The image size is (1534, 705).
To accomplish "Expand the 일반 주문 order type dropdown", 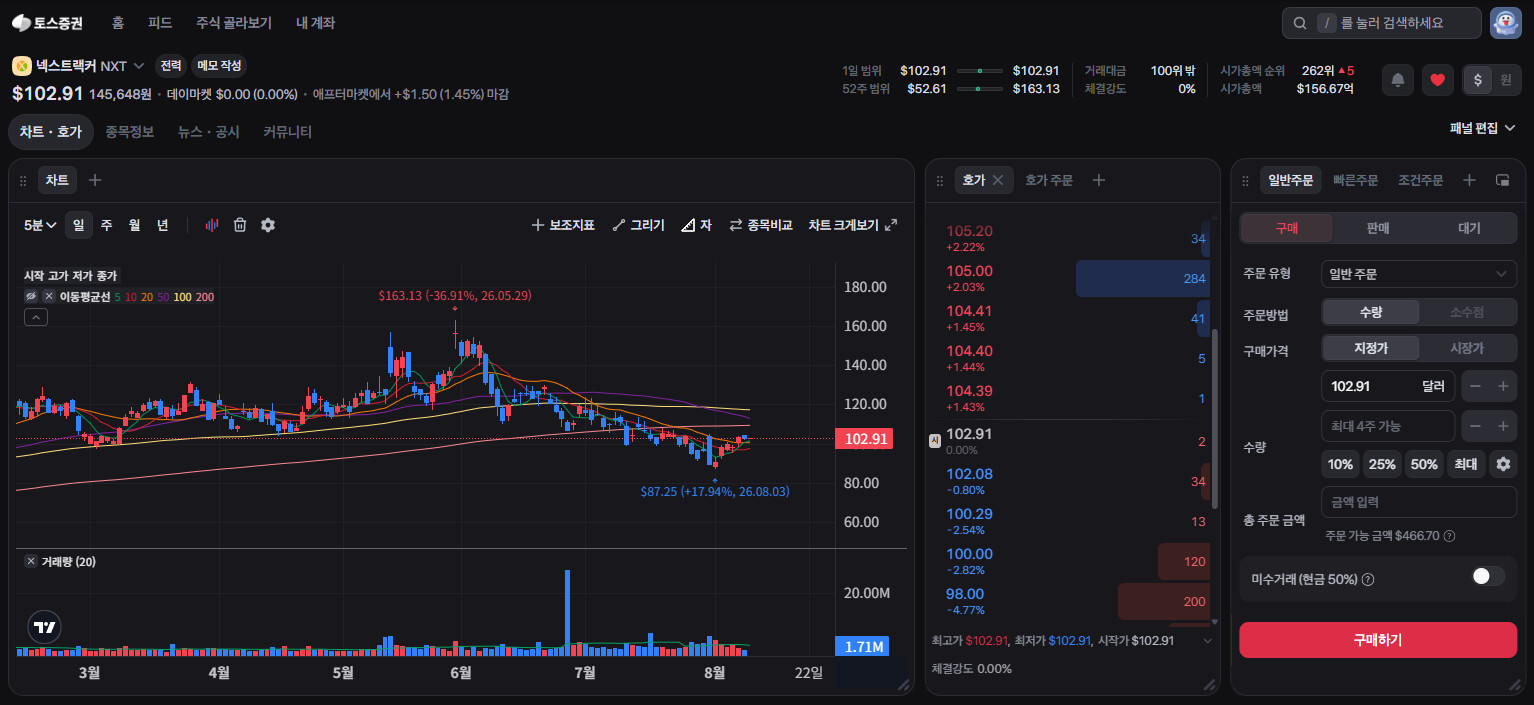I will 1419,273.
